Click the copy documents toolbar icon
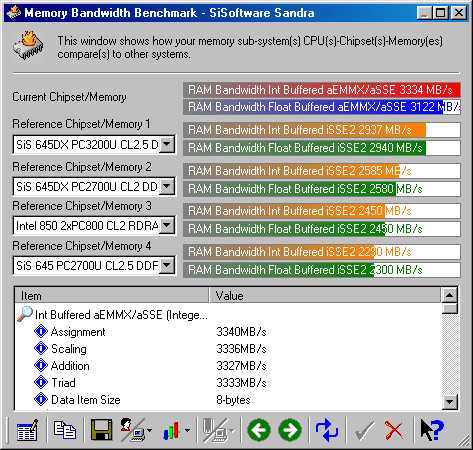 pyautogui.click(x=64, y=430)
